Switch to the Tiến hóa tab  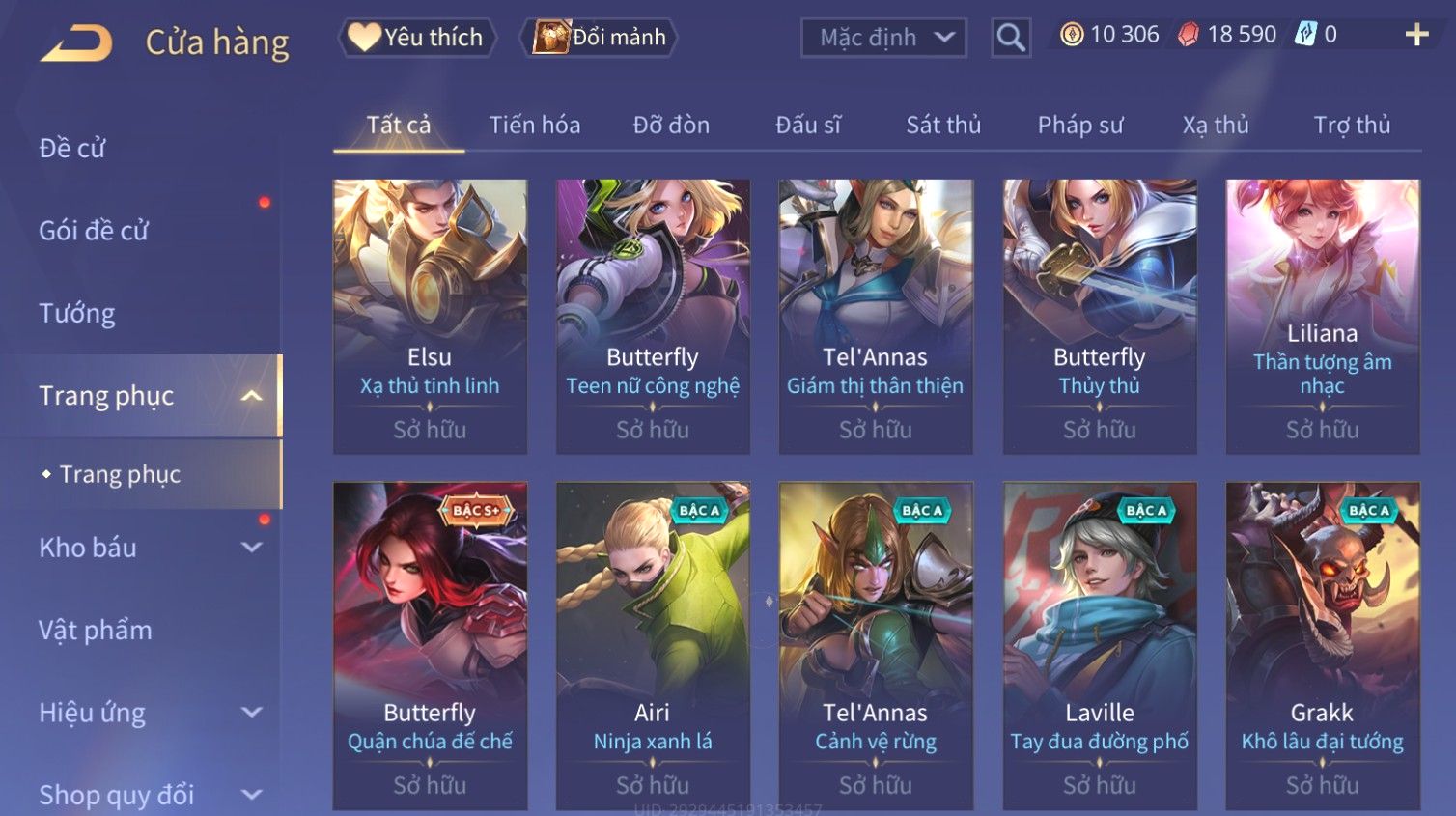535,125
